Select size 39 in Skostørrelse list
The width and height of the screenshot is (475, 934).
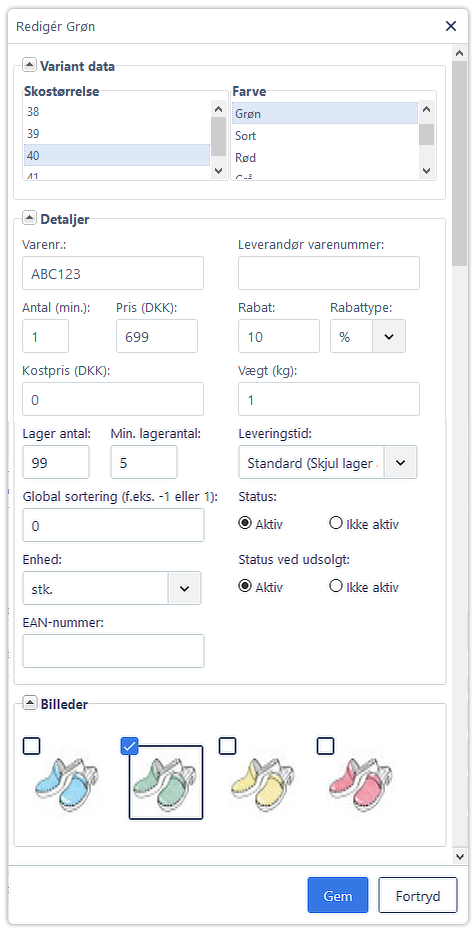(x=117, y=134)
